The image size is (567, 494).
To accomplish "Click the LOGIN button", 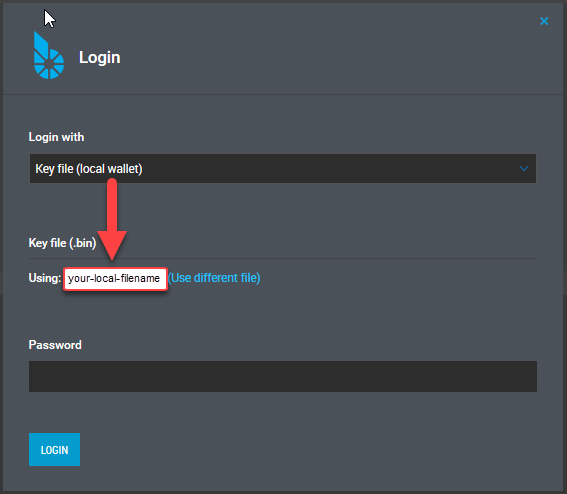I will [55, 450].
